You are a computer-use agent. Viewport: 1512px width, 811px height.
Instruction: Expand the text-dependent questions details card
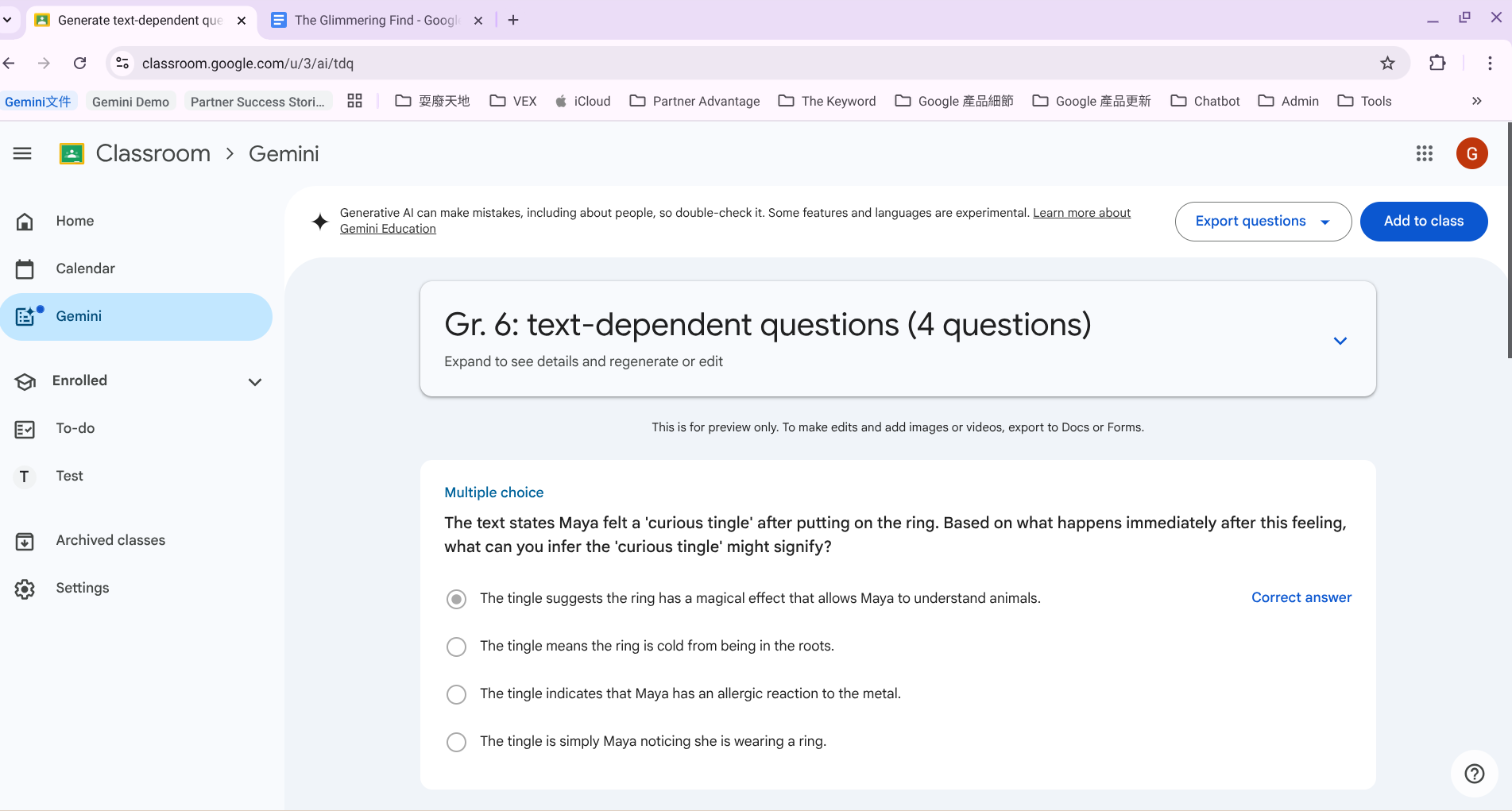tap(1340, 341)
